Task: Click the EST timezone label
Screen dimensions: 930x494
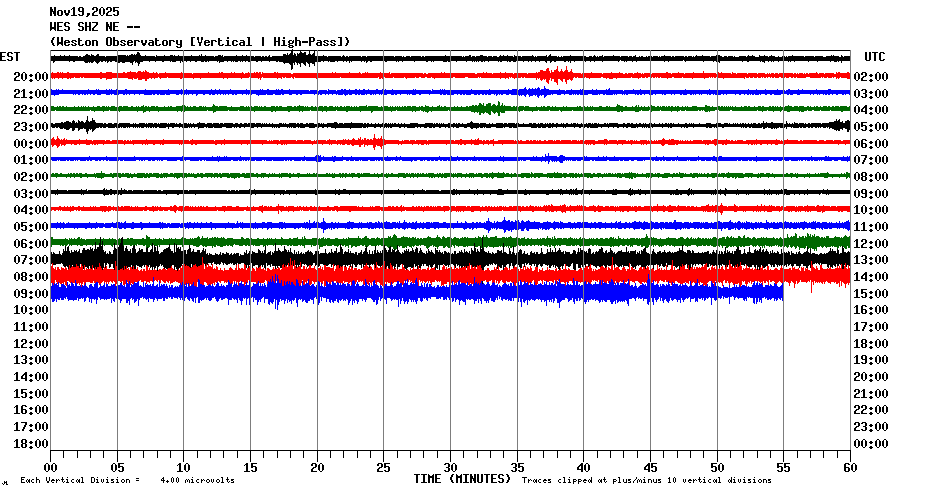Action: point(10,57)
